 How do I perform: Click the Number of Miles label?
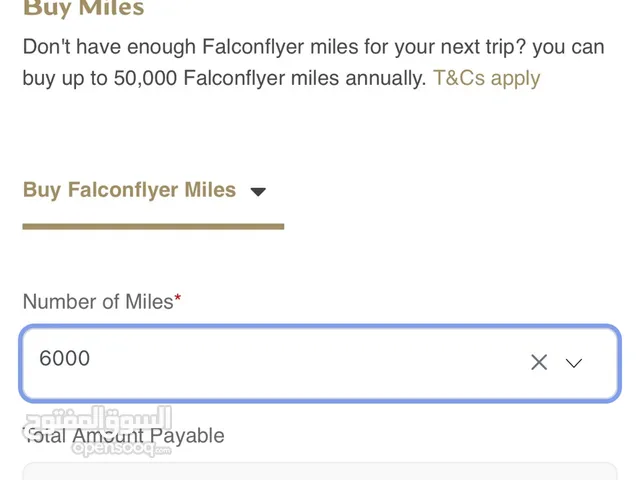[98, 302]
